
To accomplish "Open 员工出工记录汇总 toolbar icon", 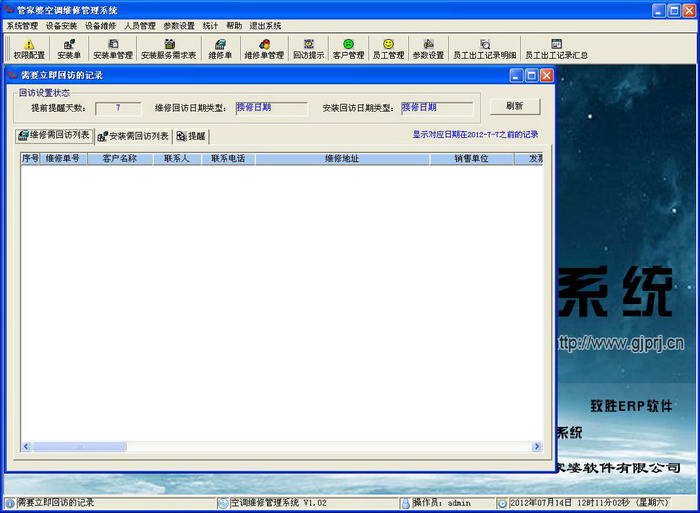I will click(556, 49).
